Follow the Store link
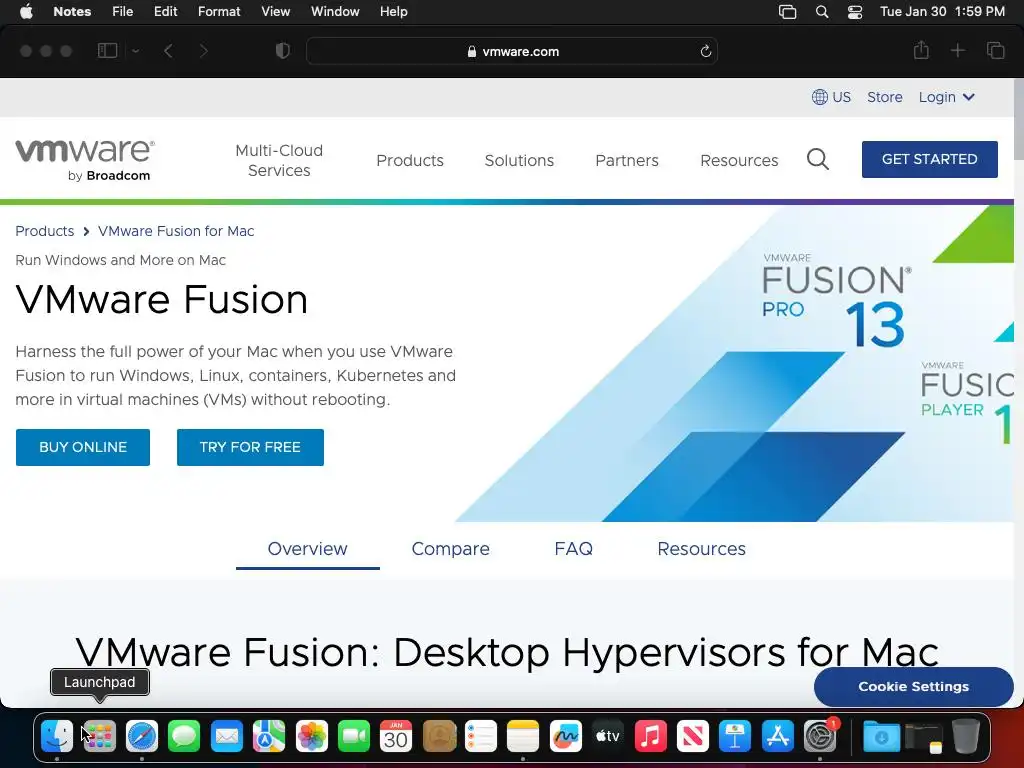The image size is (1024, 768). (x=885, y=97)
